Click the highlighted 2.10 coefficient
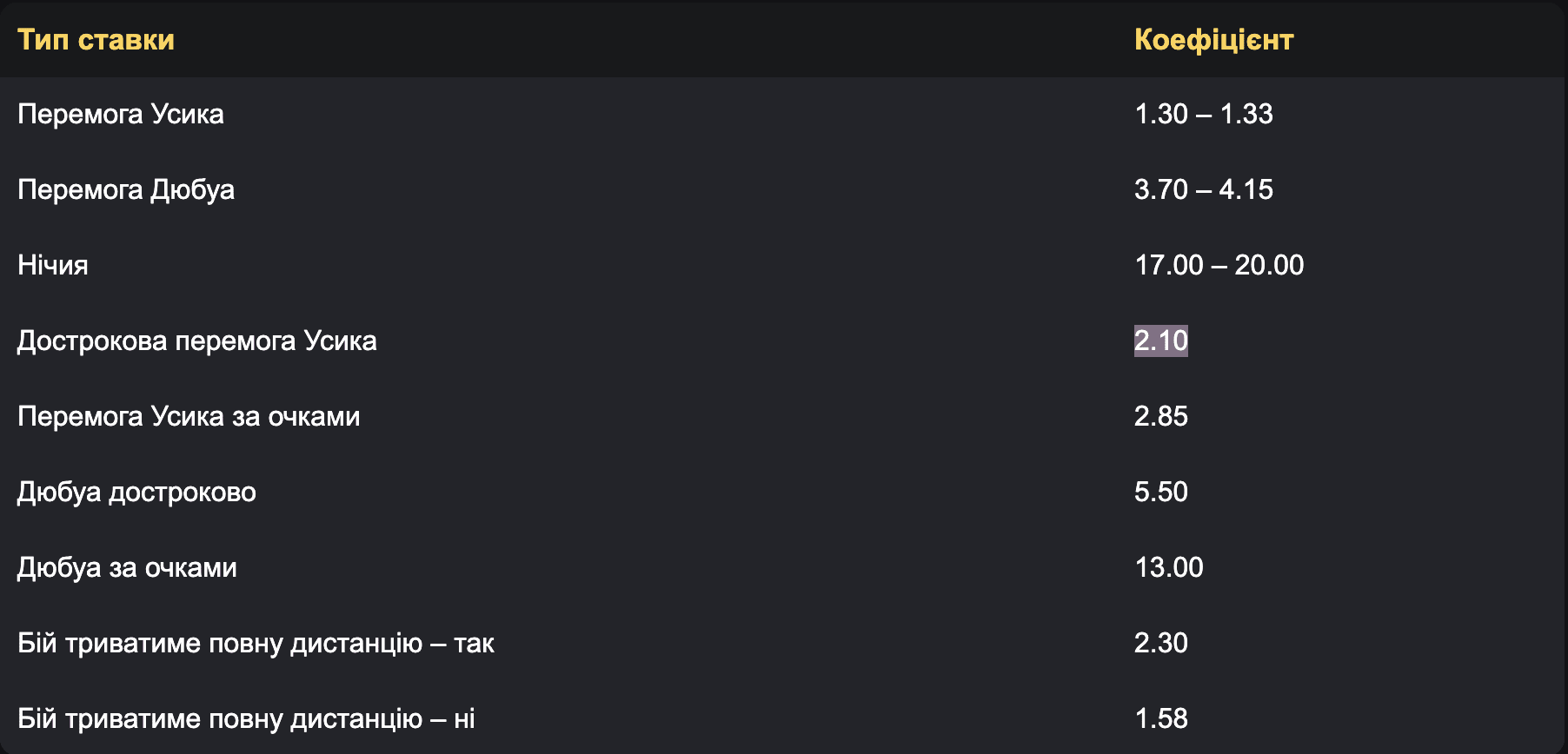The width and height of the screenshot is (1568, 754). [x=1161, y=341]
